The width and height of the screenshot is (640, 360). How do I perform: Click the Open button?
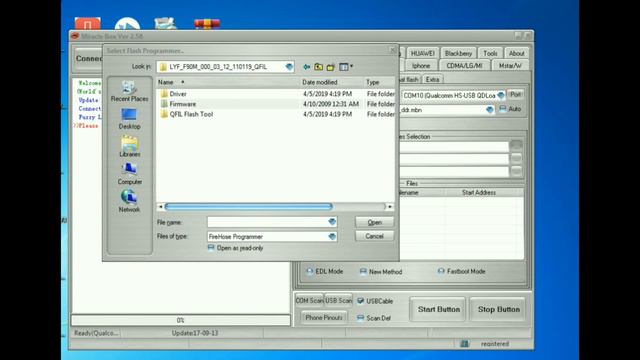[374, 222]
